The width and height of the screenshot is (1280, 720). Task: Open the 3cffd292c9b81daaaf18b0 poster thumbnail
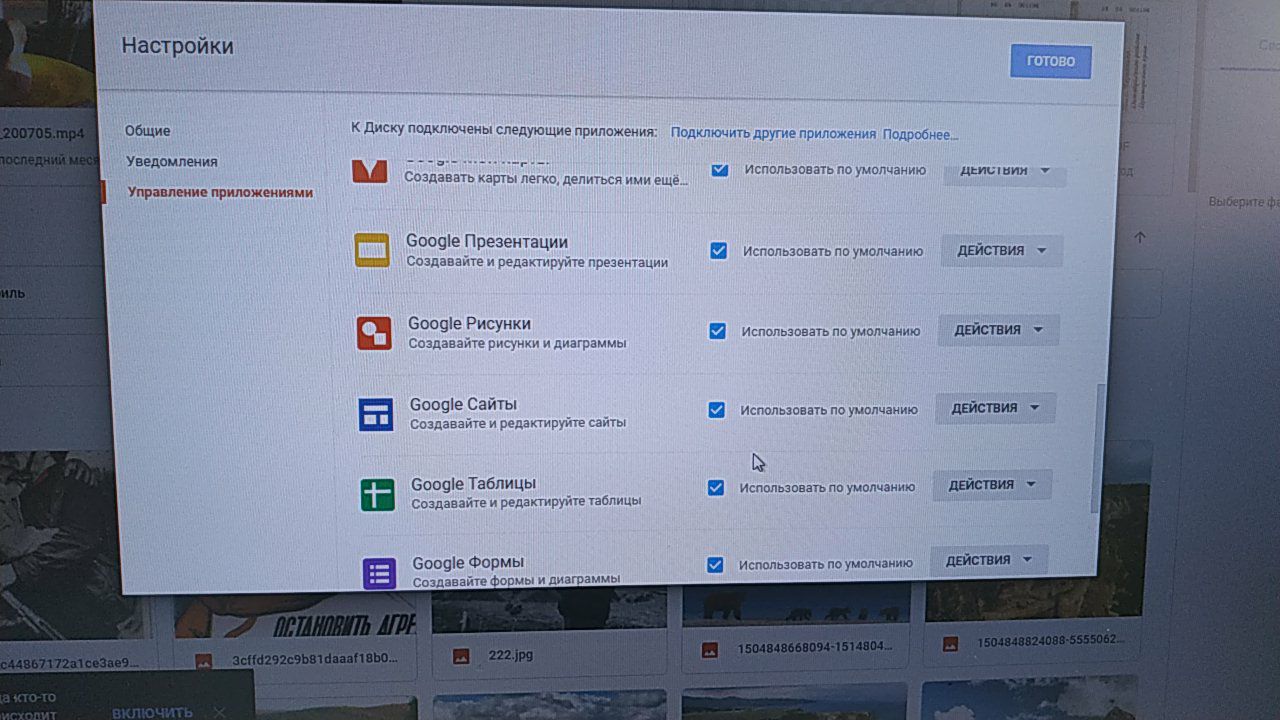(297, 616)
